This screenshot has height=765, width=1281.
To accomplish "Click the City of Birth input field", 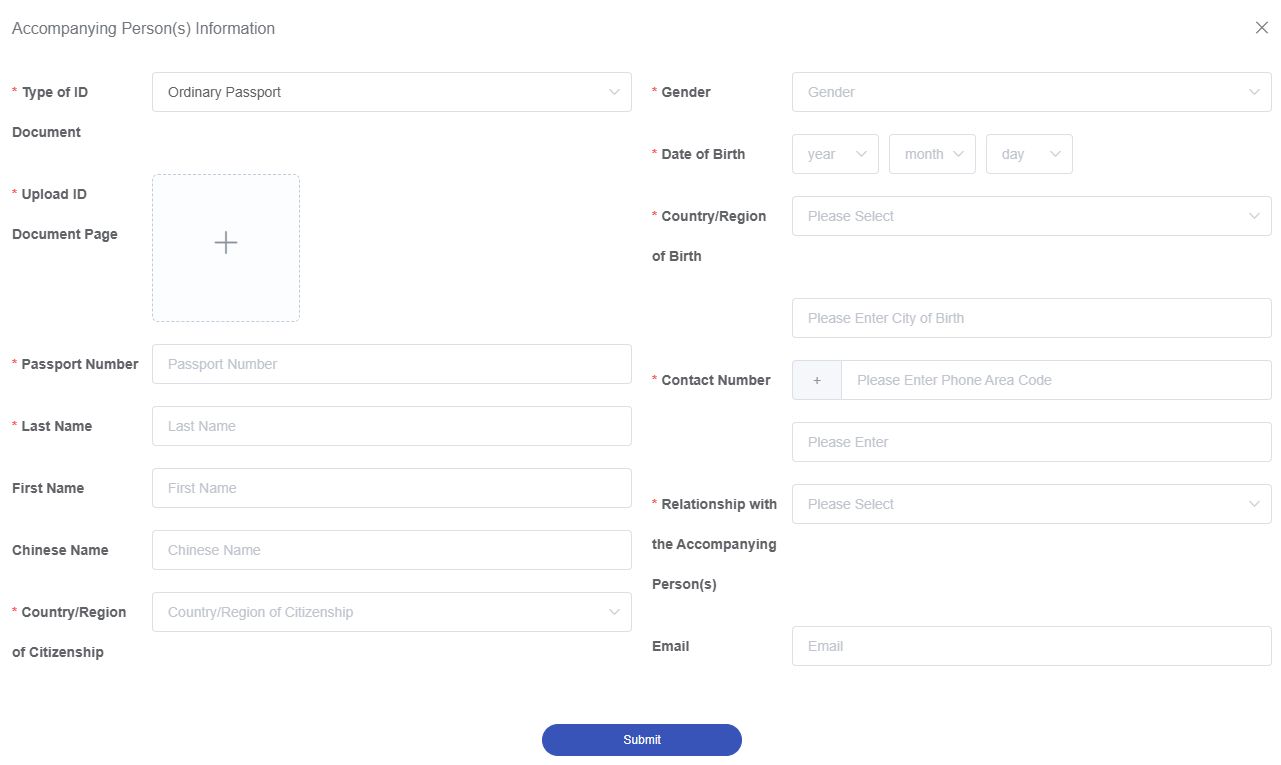I will pyautogui.click(x=1031, y=318).
